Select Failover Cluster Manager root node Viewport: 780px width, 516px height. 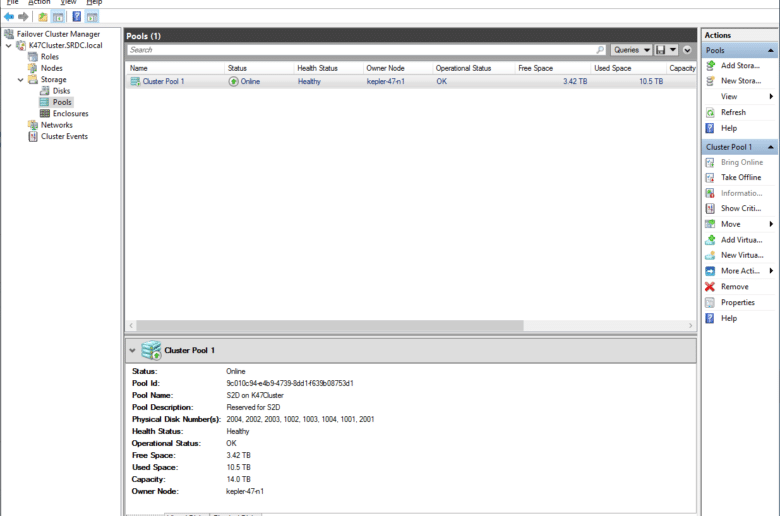coord(58,34)
